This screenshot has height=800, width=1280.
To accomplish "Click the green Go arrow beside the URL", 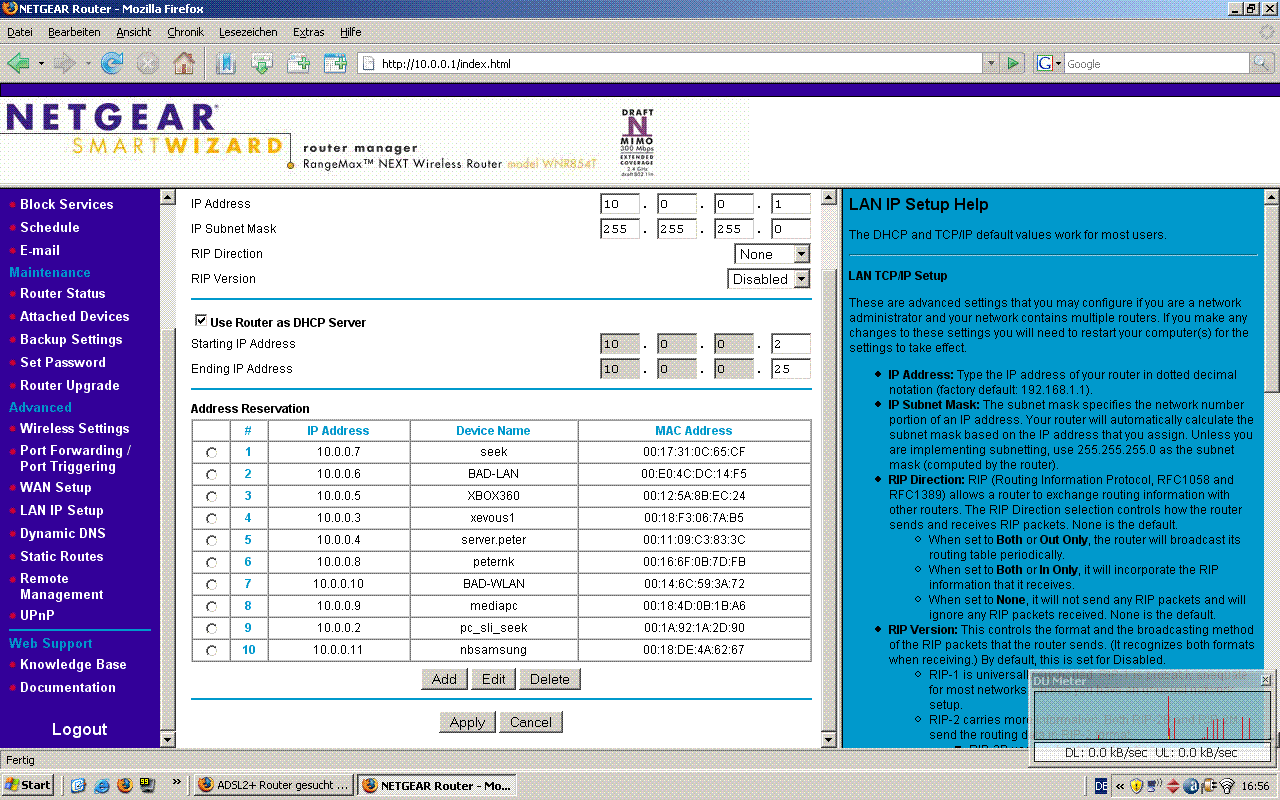I will point(1014,63).
